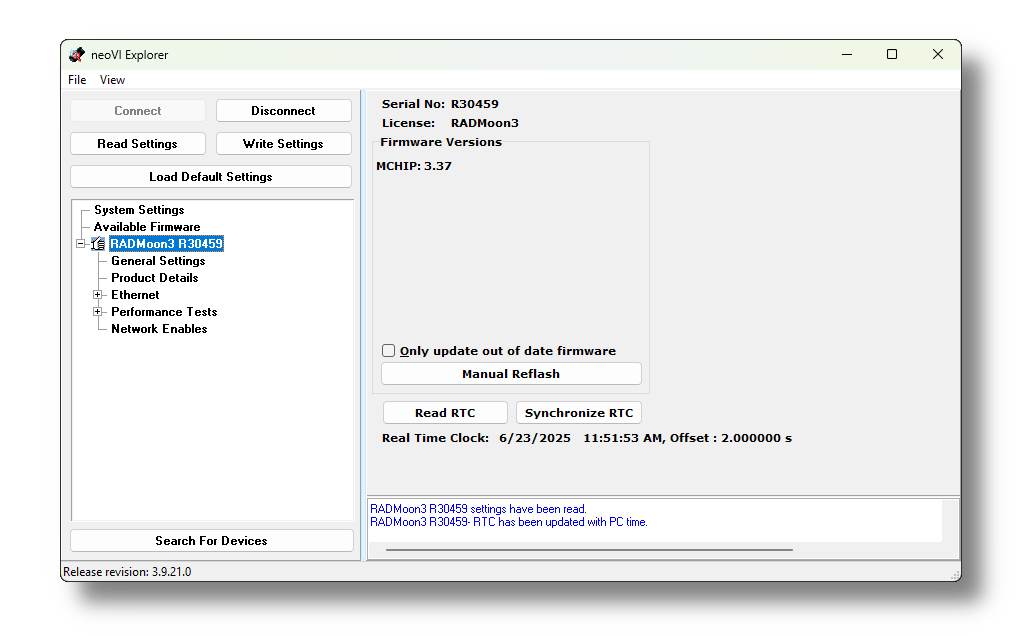Synchronize RTC with PC time
1017x636 pixels.
click(x=579, y=413)
